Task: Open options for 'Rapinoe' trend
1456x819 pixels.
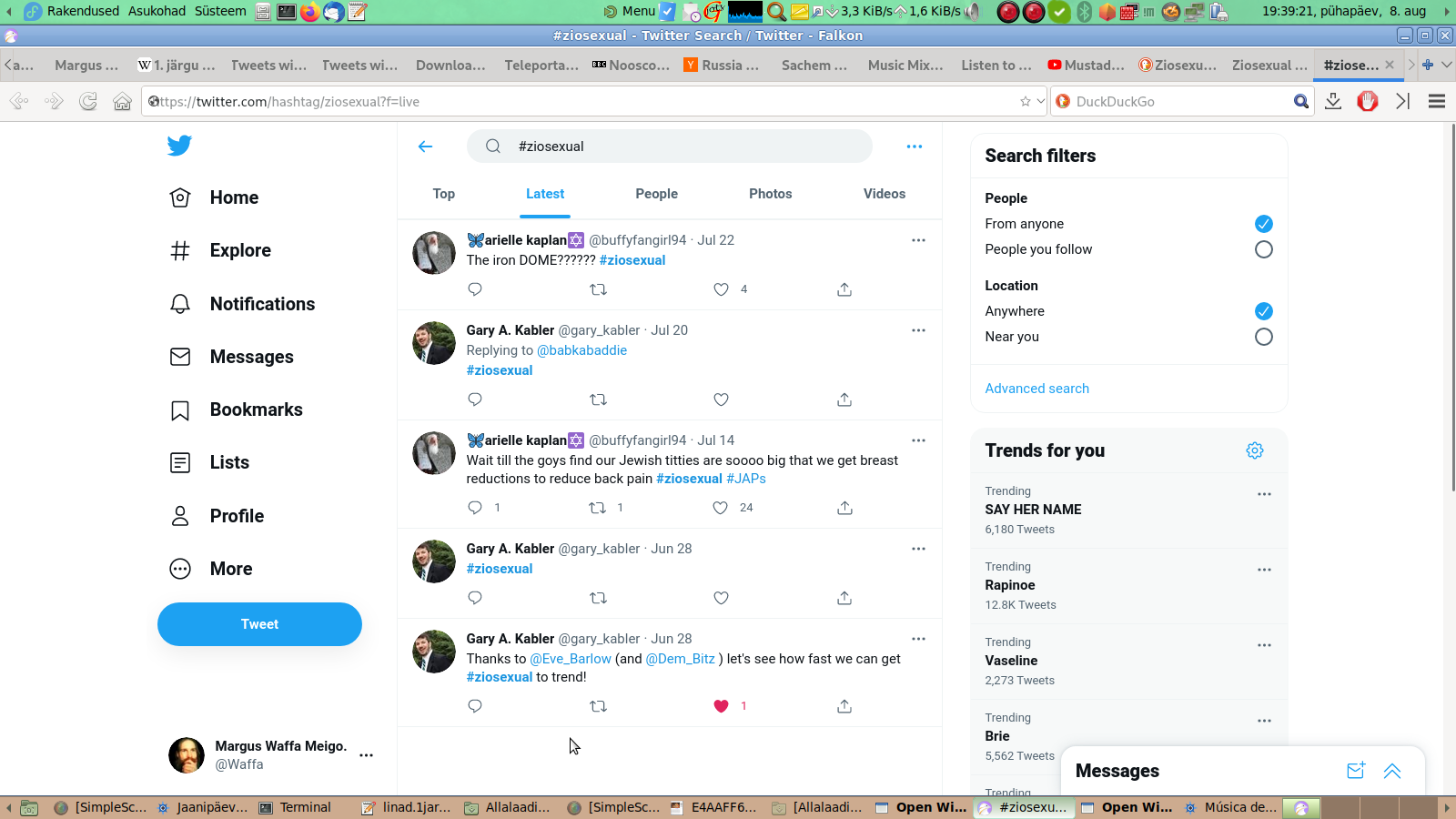Action: pos(1264,570)
